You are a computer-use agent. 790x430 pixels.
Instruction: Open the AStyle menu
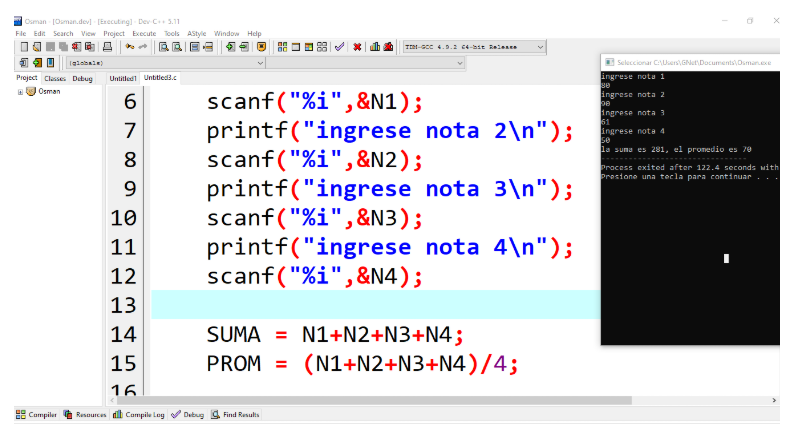click(x=196, y=33)
